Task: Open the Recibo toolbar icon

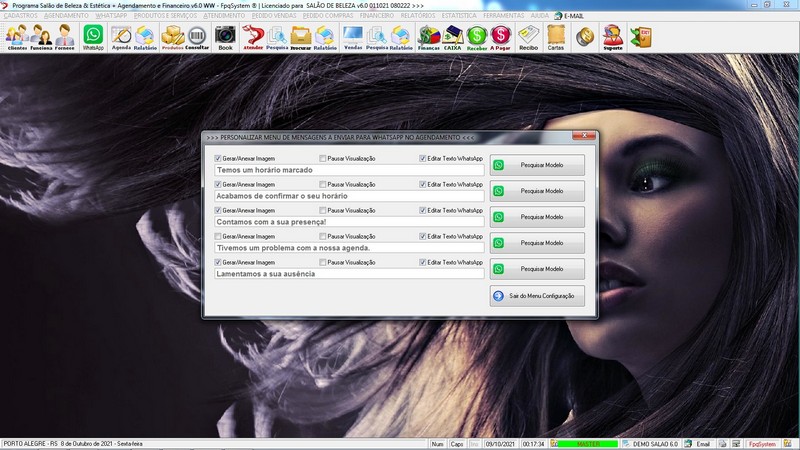Action: pyautogui.click(x=528, y=37)
